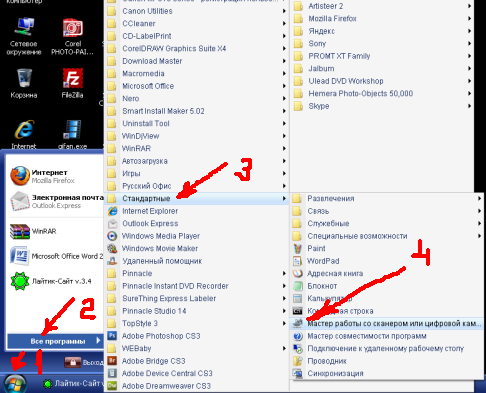Open Paint from Стандартные submenu
The width and height of the screenshot is (486, 393).
pyautogui.click(x=387, y=248)
